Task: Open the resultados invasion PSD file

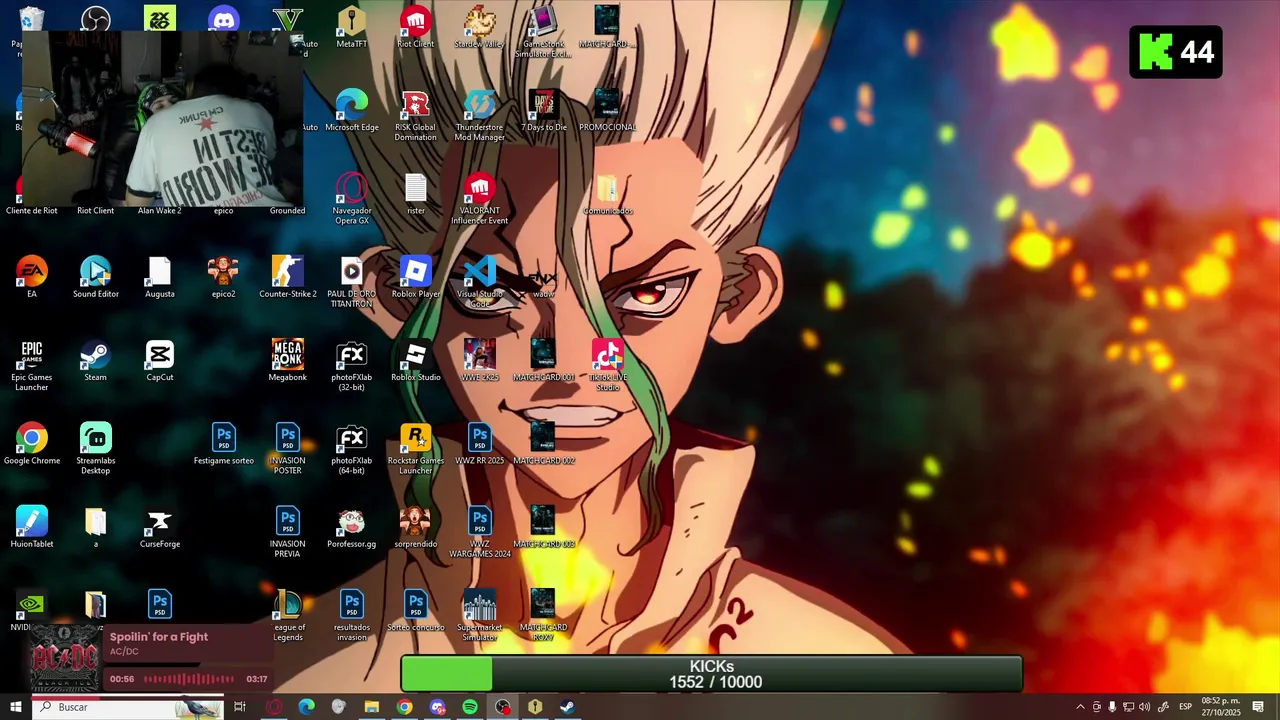Action: (351, 615)
